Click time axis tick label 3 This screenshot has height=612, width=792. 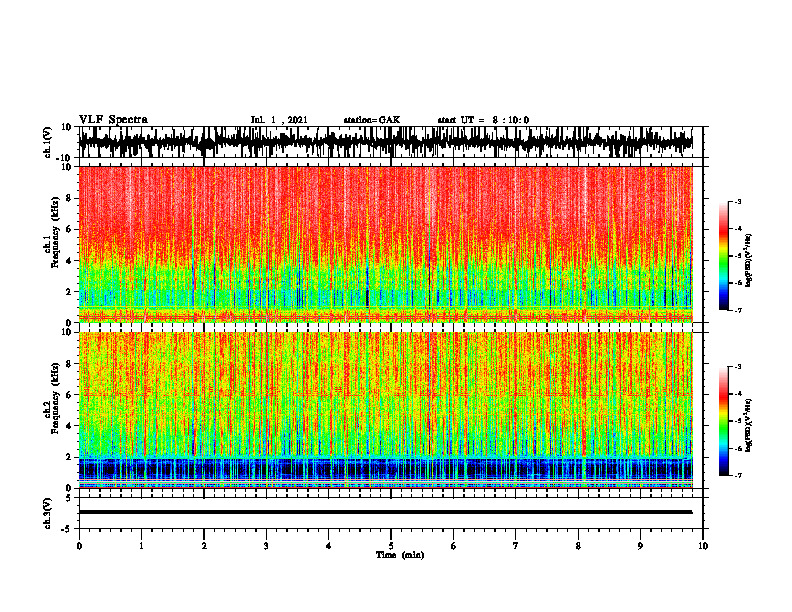(266, 546)
